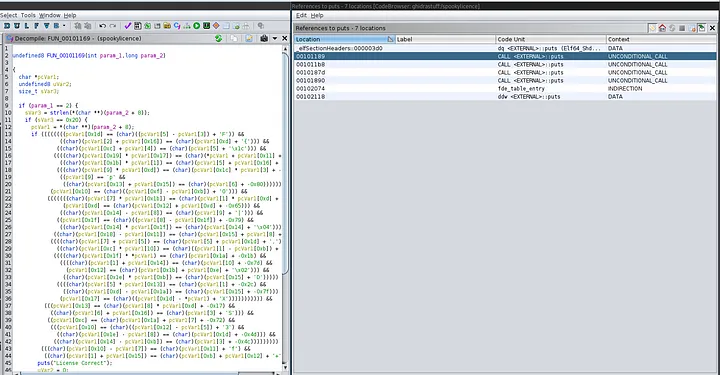Screen dimensions: 720x375
Task: Click the orange diamond toolbar icon
Action: [216, 26]
